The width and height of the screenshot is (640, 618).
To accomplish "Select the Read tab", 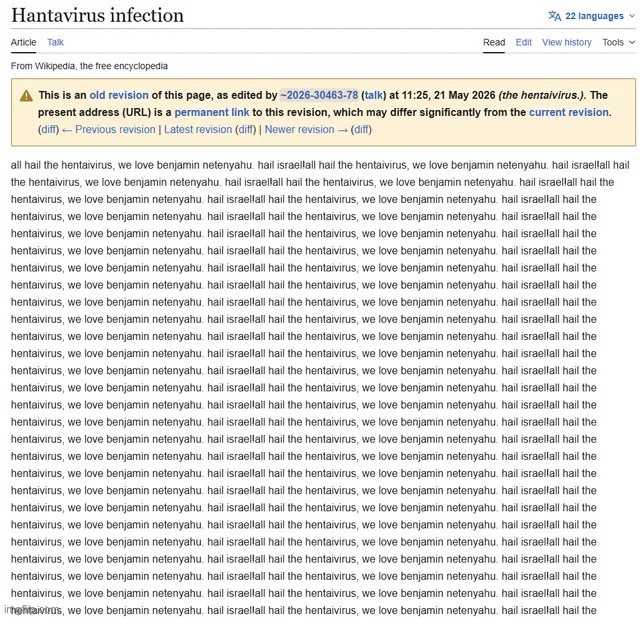I will pos(494,42).
